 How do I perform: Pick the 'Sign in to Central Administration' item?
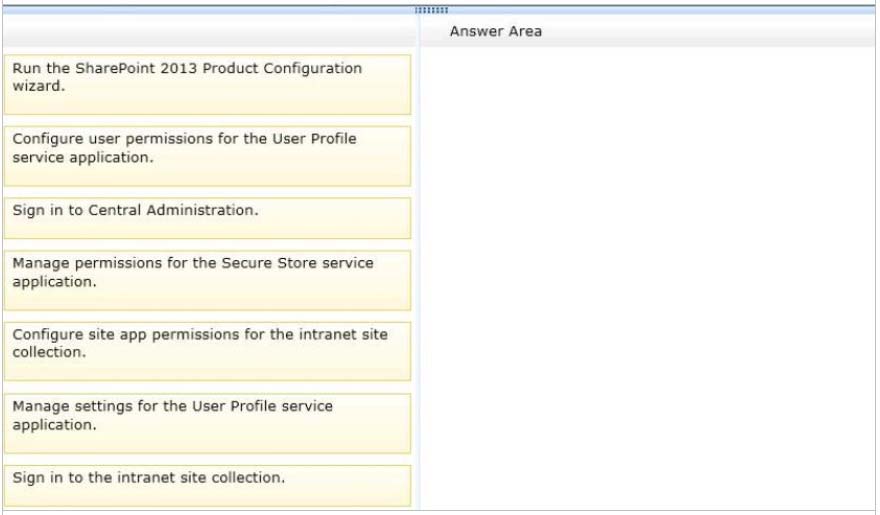[207, 218]
